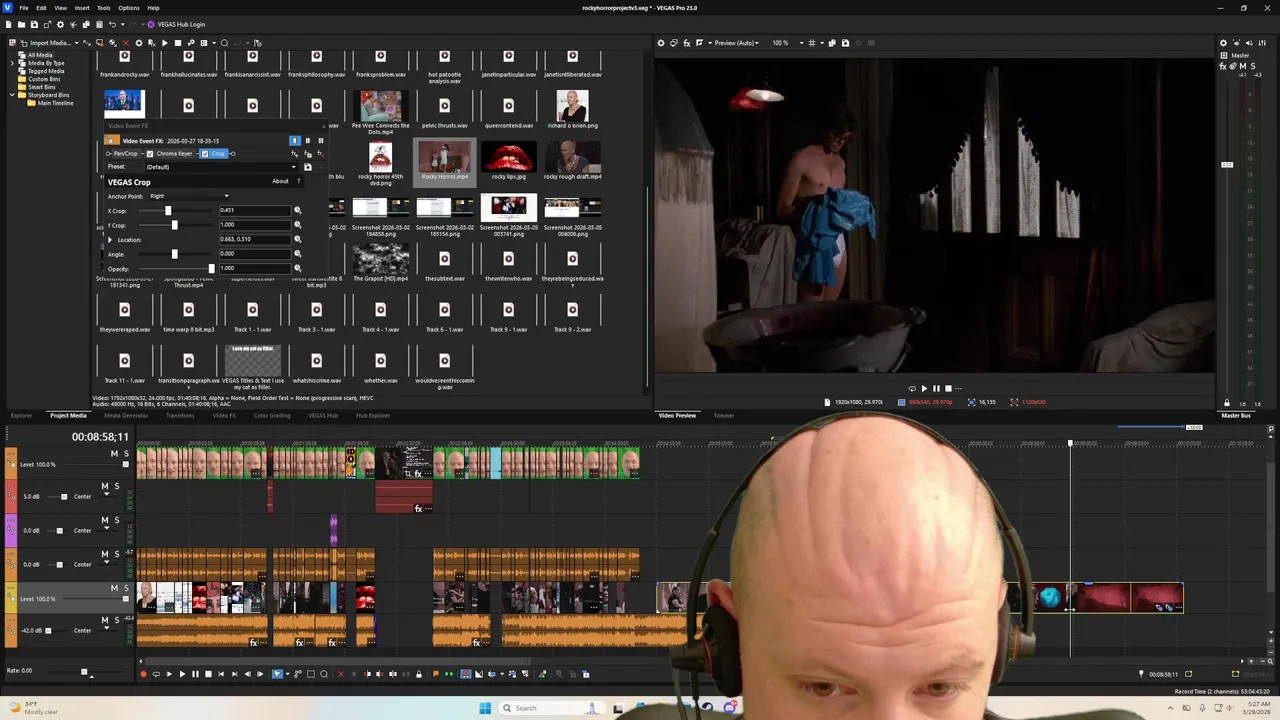Viewport: 1280px width, 720px height.
Task: Pause playback under the video preview
Action: pos(936,388)
